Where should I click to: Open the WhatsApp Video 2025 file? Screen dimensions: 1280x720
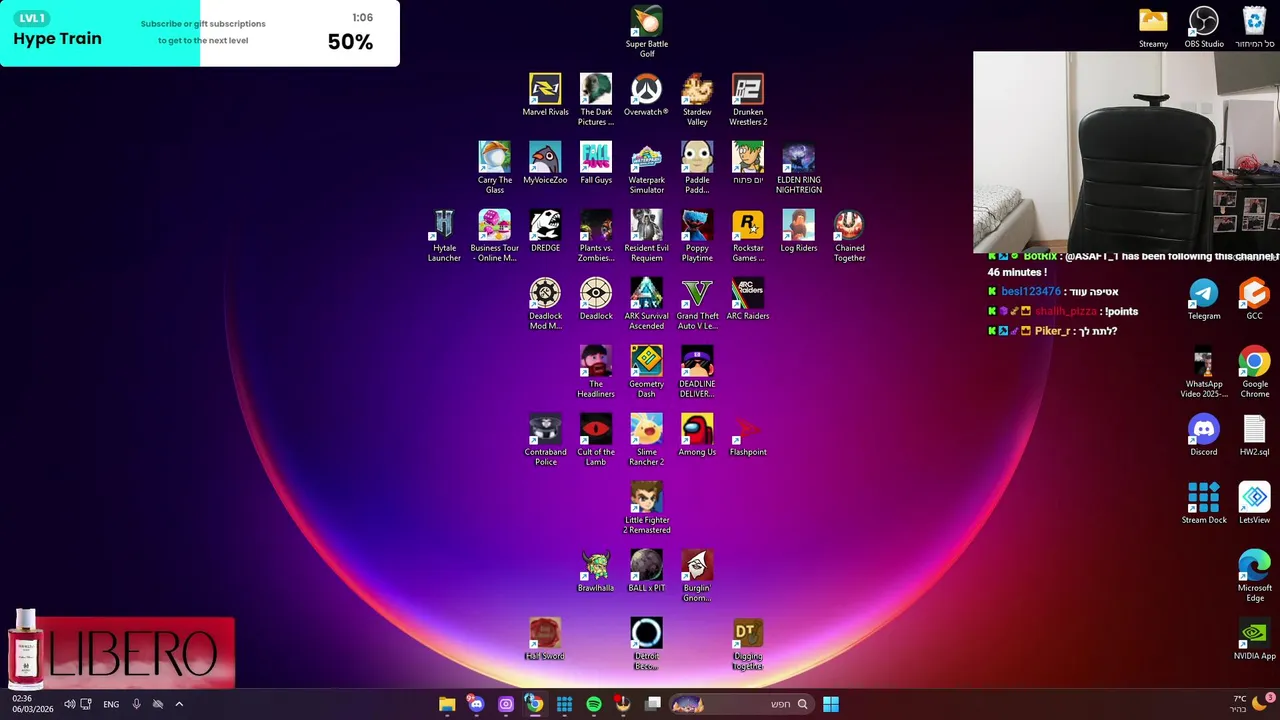point(1204,371)
